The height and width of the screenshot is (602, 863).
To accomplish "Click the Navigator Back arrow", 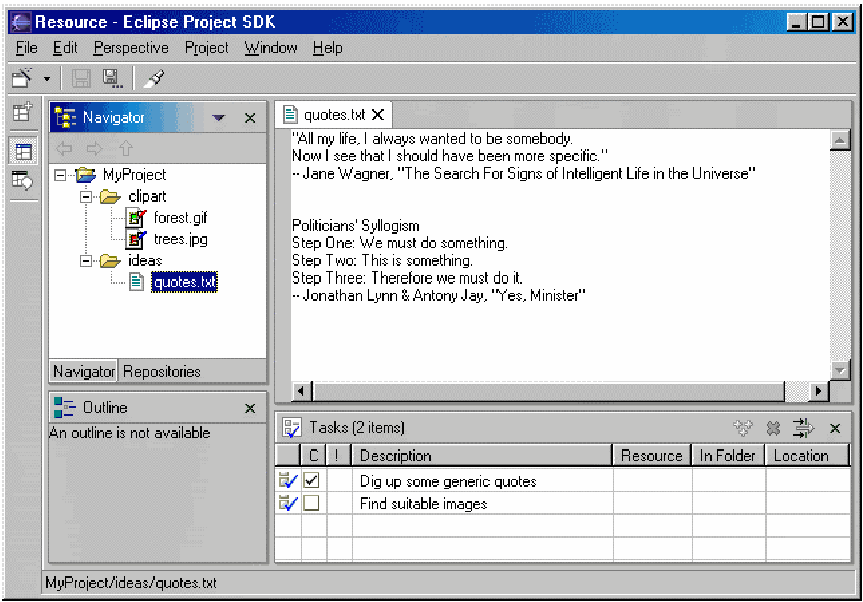I will click(x=64, y=148).
